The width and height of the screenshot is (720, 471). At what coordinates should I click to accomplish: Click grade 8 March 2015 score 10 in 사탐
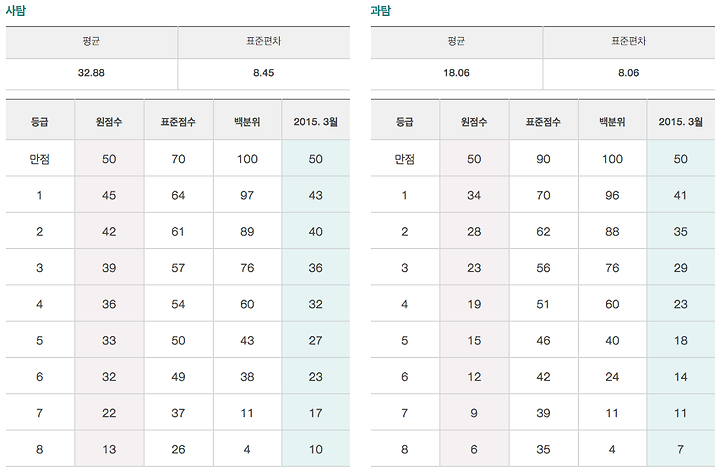pyautogui.click(x=315, y=449)
